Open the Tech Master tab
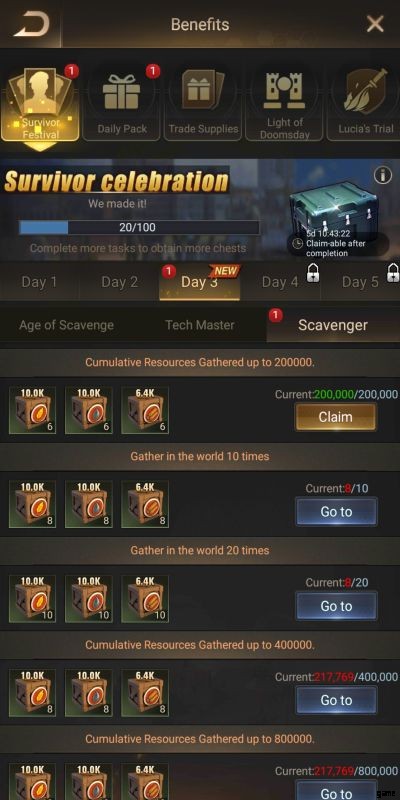Image resolution: width=400 pixels, height=800 pixels. (x=199, y=326)
